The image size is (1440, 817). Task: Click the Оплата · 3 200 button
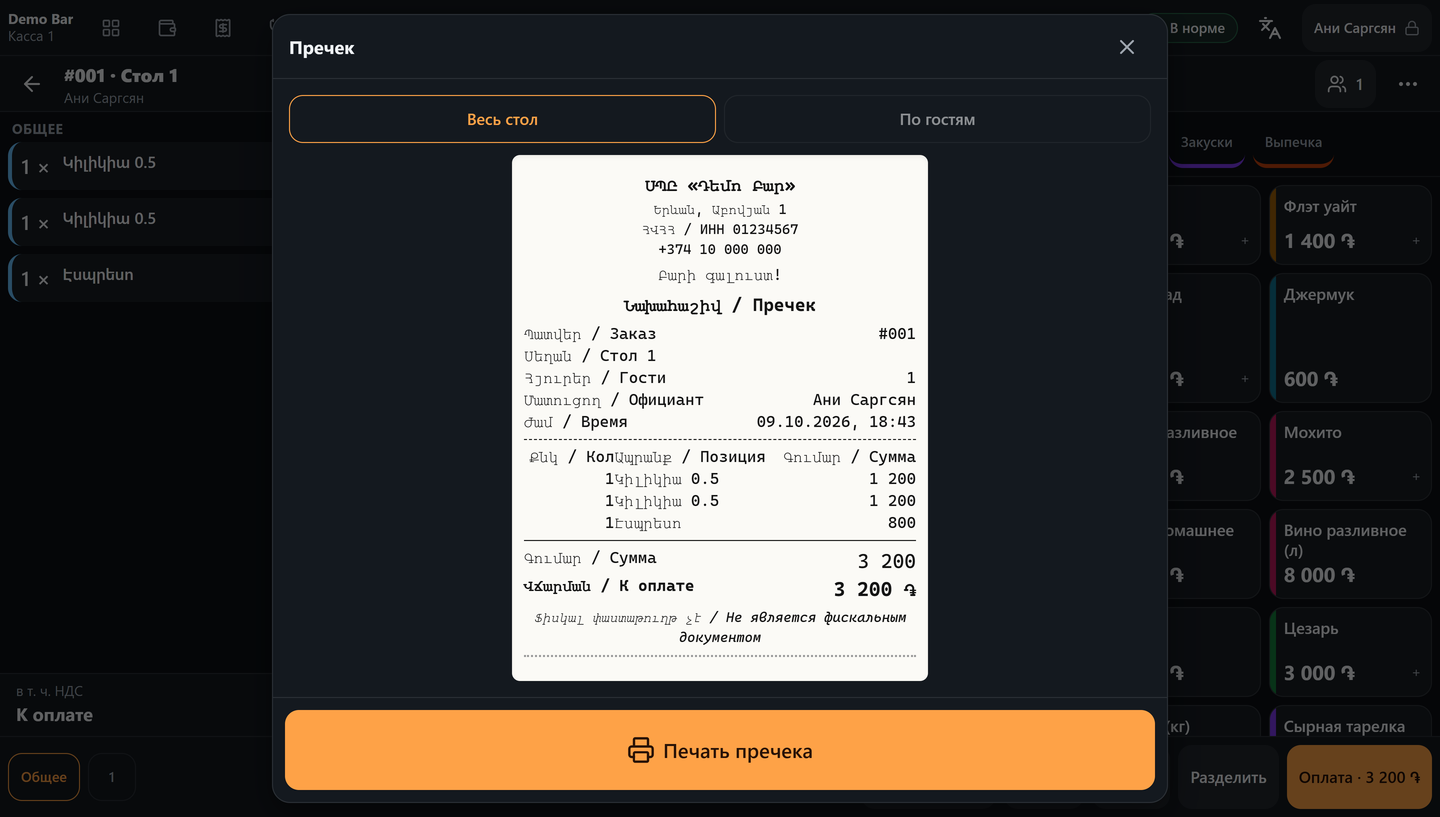1359,777
